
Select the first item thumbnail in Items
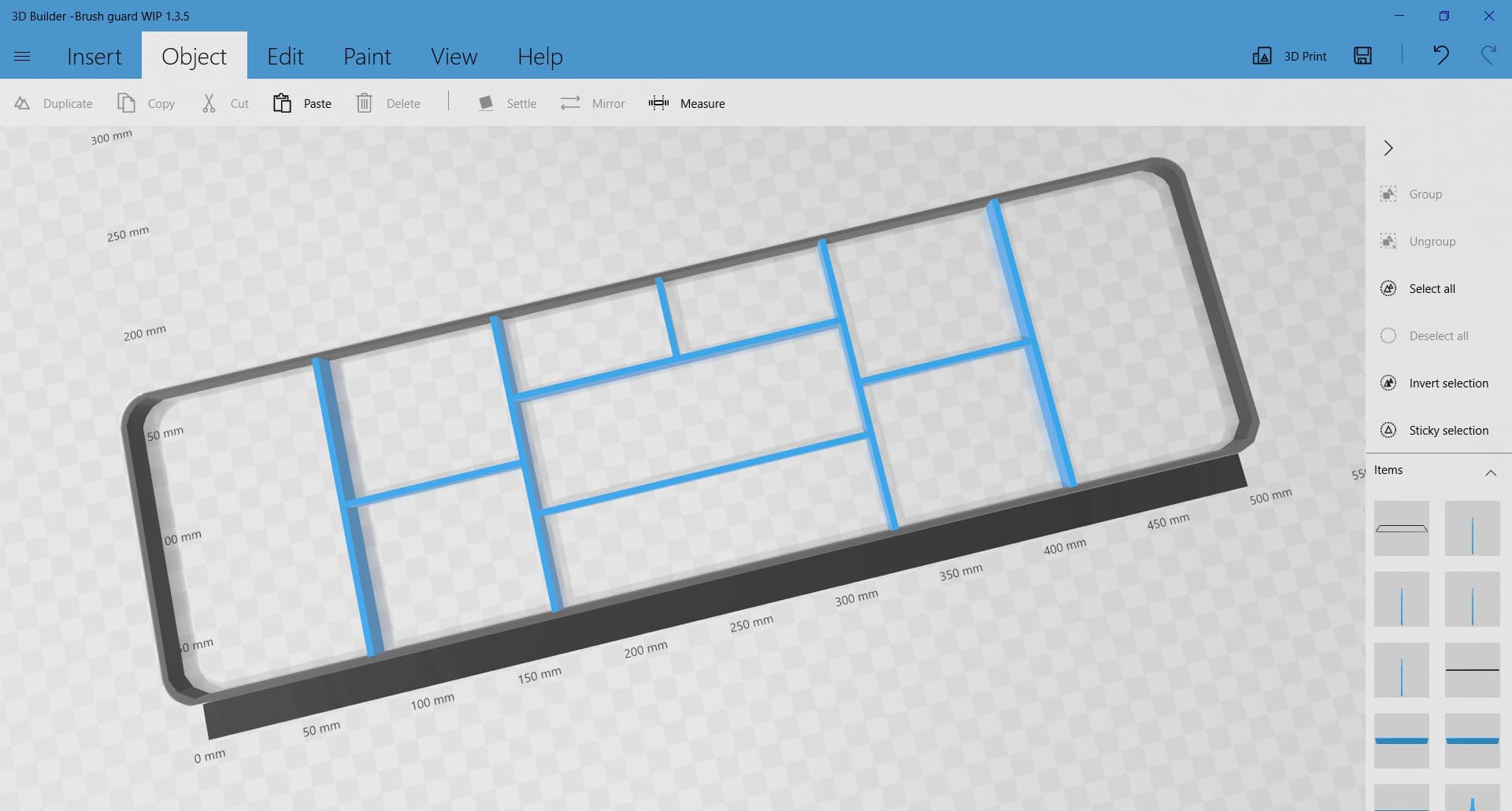click(x=1401, y=528)
